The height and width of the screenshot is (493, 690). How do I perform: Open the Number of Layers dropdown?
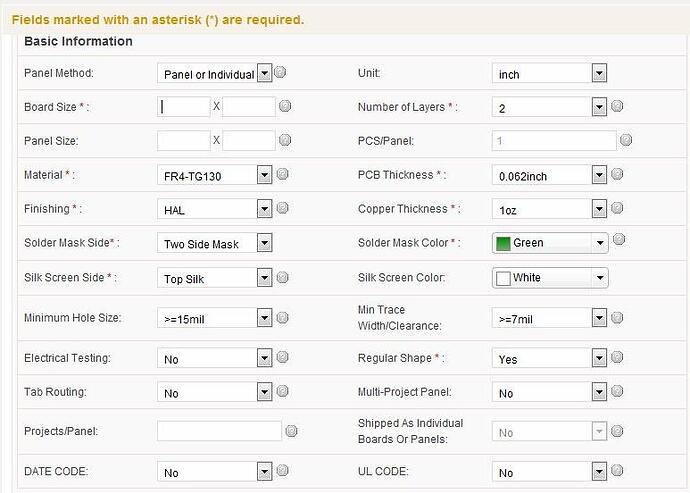point(550,107)
